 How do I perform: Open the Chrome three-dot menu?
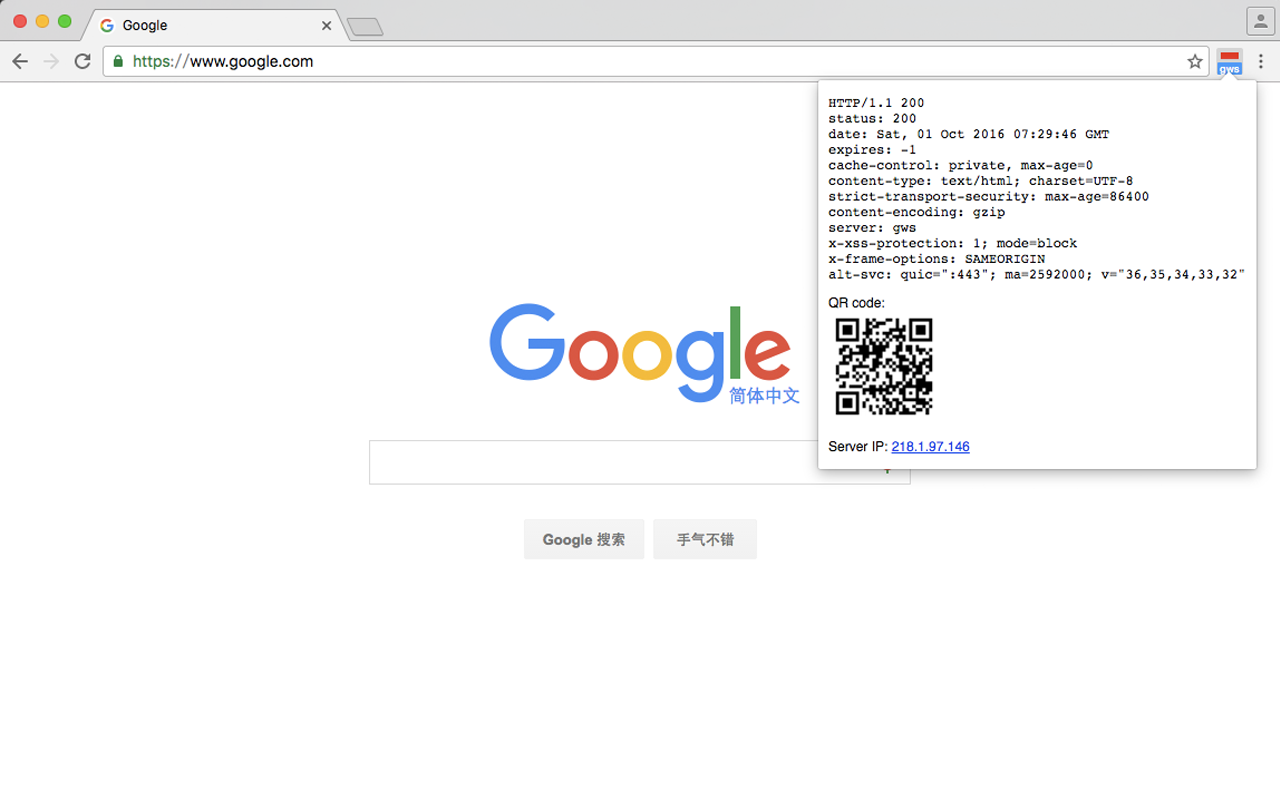pos(1261,61)
